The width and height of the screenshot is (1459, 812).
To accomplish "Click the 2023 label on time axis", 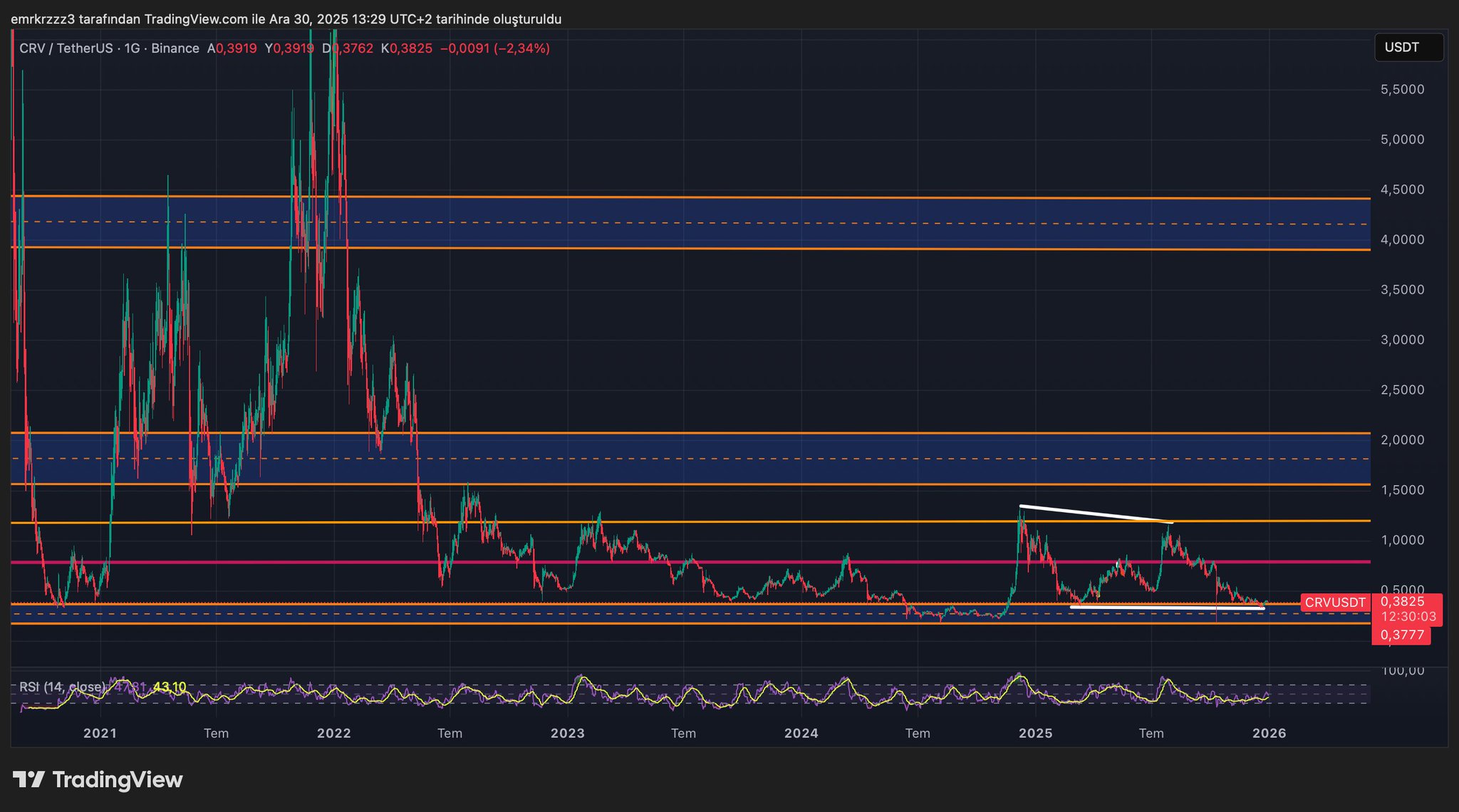I will coord(567,733).
